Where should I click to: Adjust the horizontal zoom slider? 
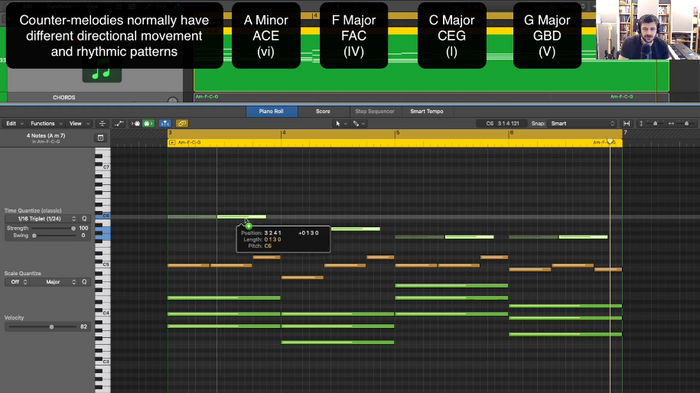point(686,123)
